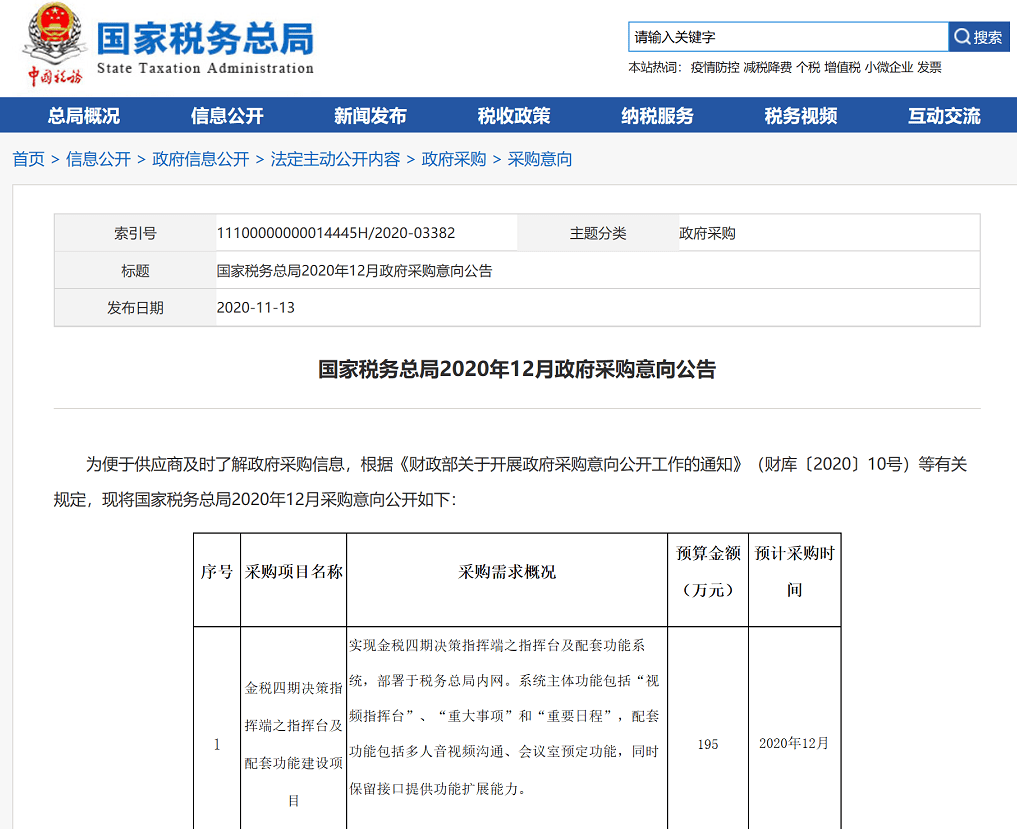Go to 首页 via the breadcrumb
Viewport: 1017px width, 829px height.
coord(28,159)
